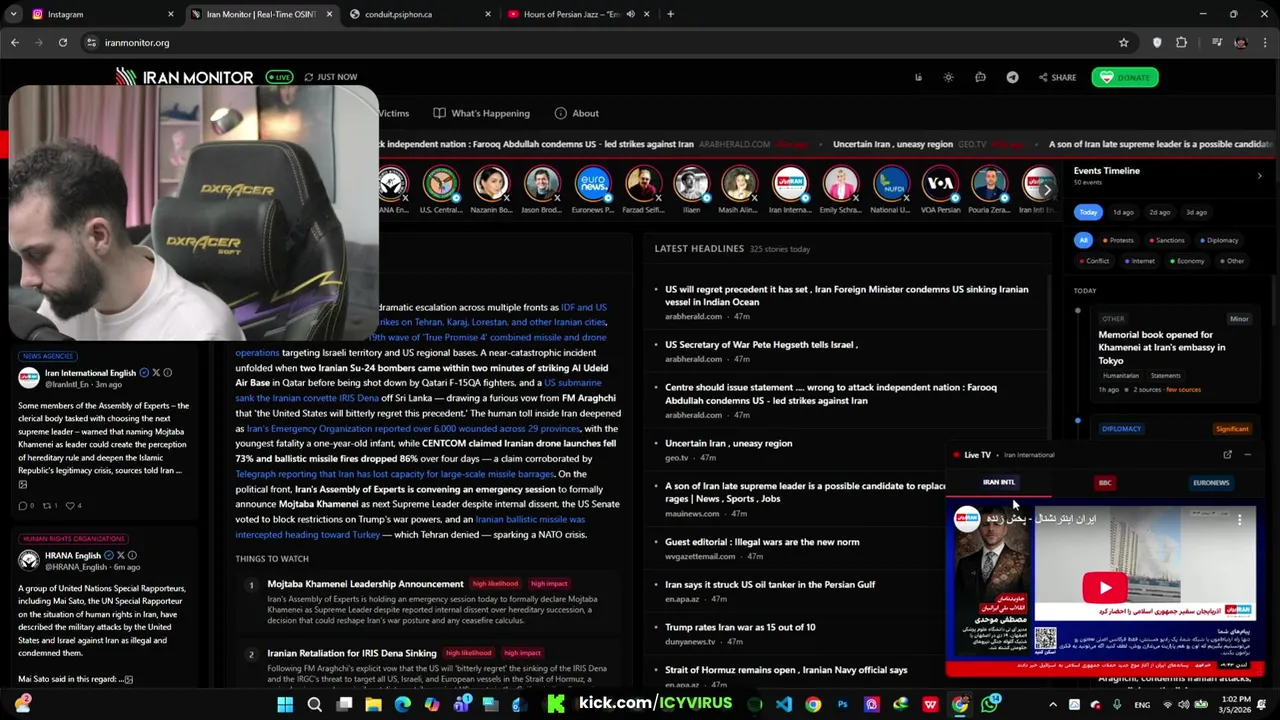Image resolution: width=1280 pixels, height=720 pixels.
Task: Open headline 'Trump rates Iran war as 15 out of 10'
Action: click(x=740, y=627)
